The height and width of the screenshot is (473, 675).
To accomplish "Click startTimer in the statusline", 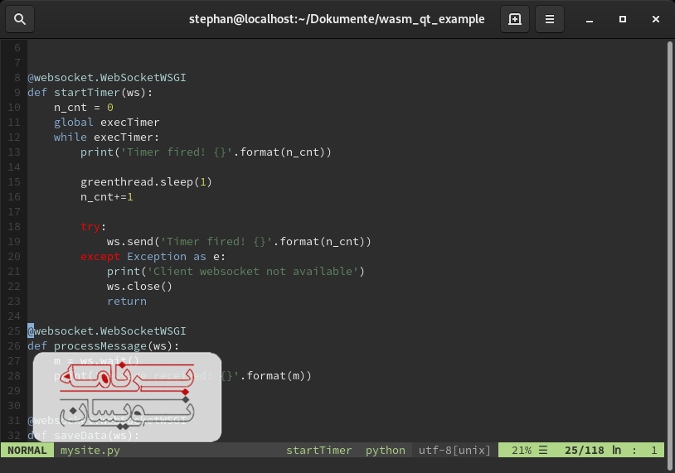I will click(x=319, y=450).
